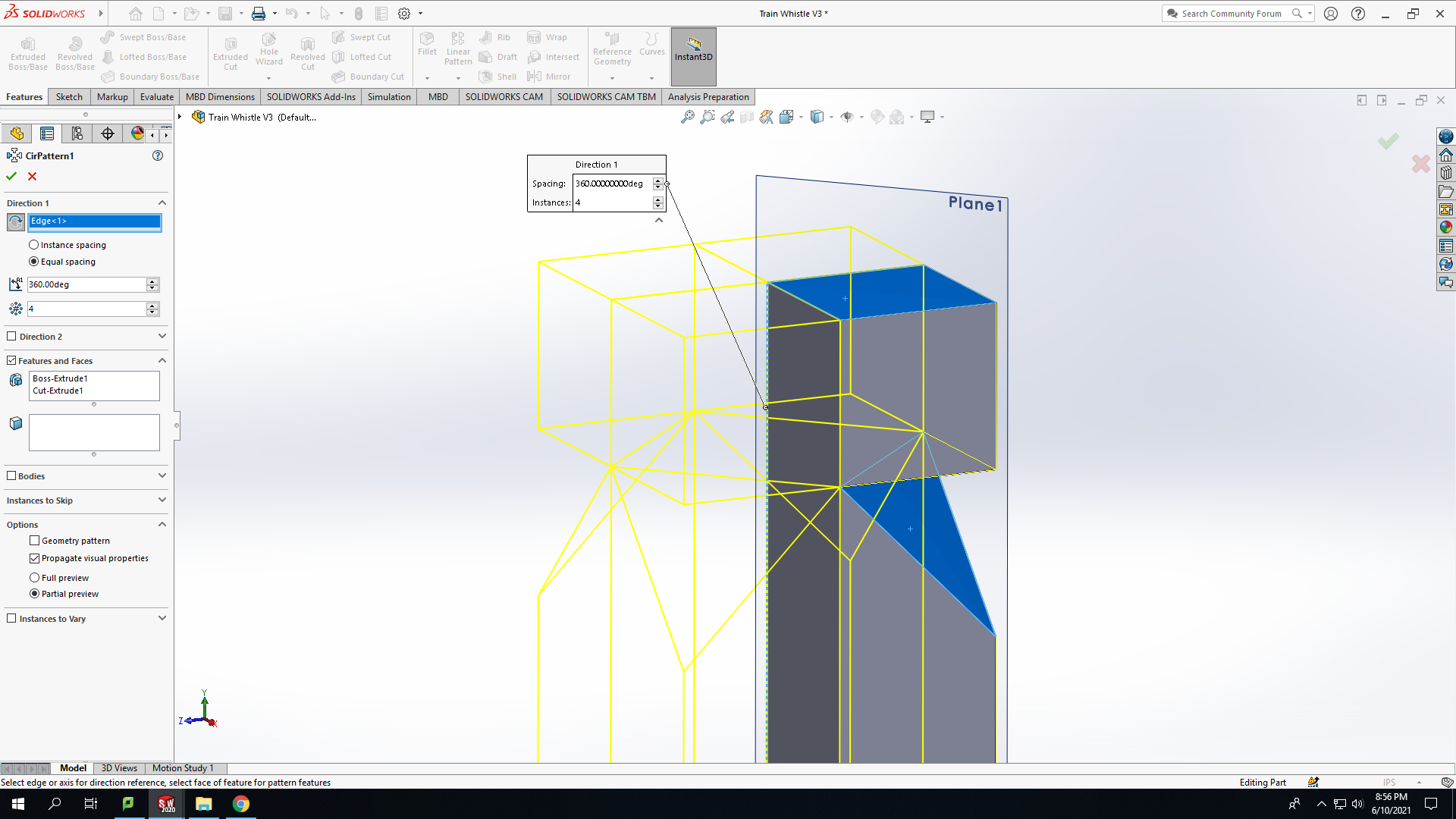Collapse the Options section chevron
The height and width of the screenshot is (819, 1456).
click(x=162, y=524)
